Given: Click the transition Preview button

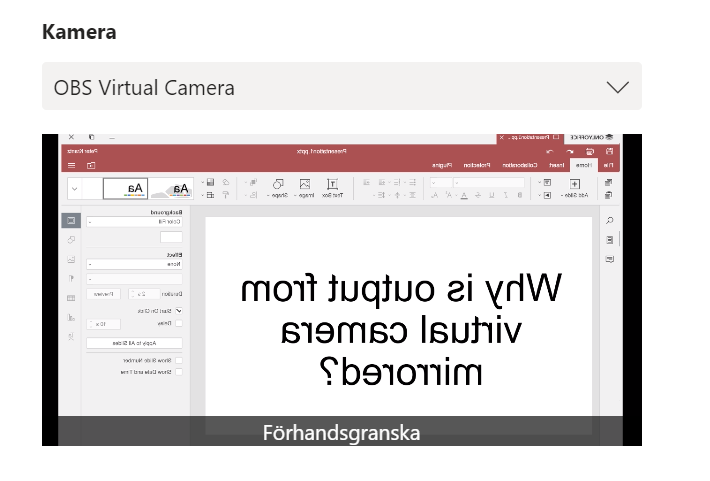Looking at the screenshot, I should point(103,294).
